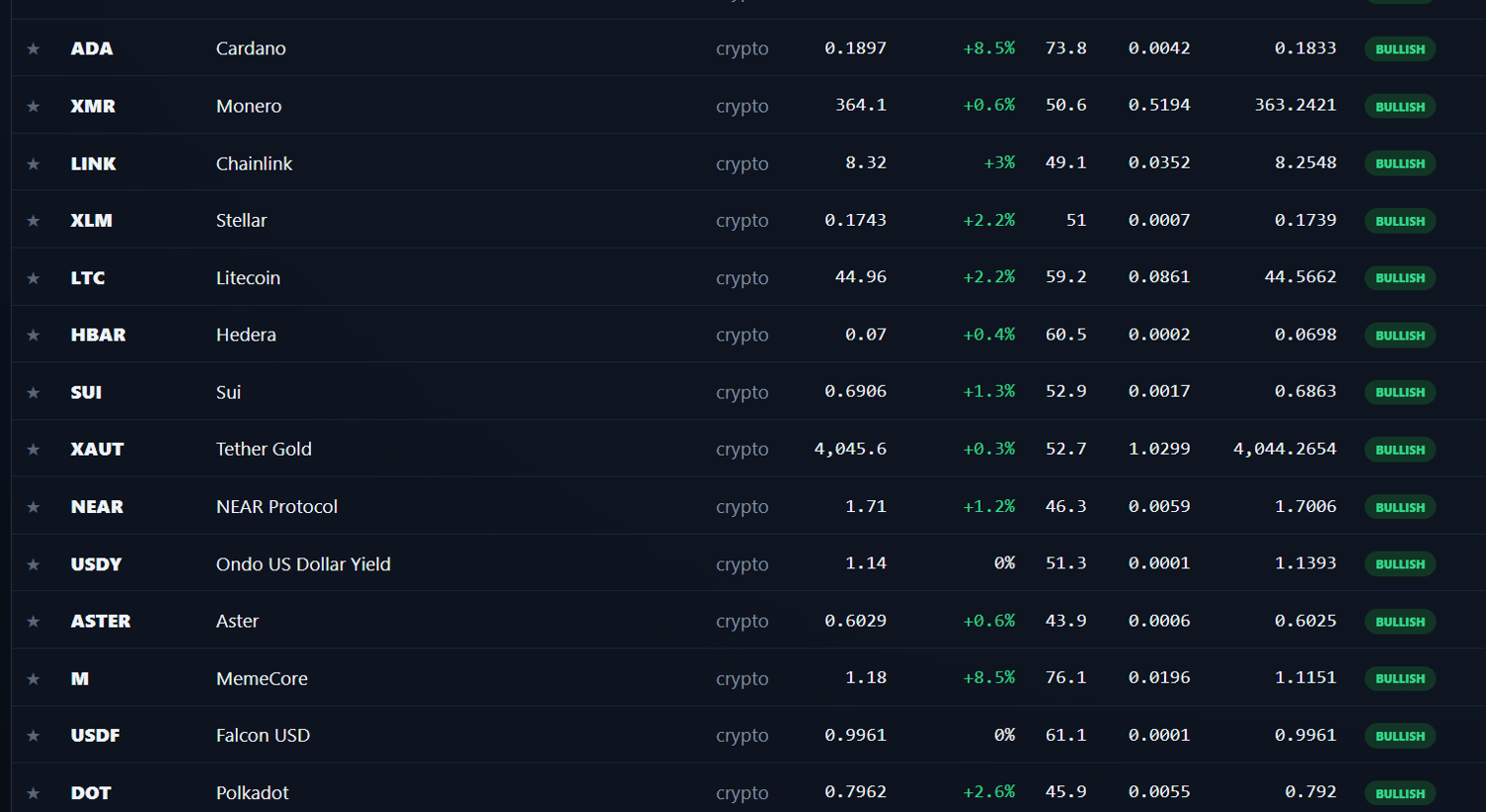Click the Cardano asset name
Screen dimensions: 1486x812
pos(251,49)
